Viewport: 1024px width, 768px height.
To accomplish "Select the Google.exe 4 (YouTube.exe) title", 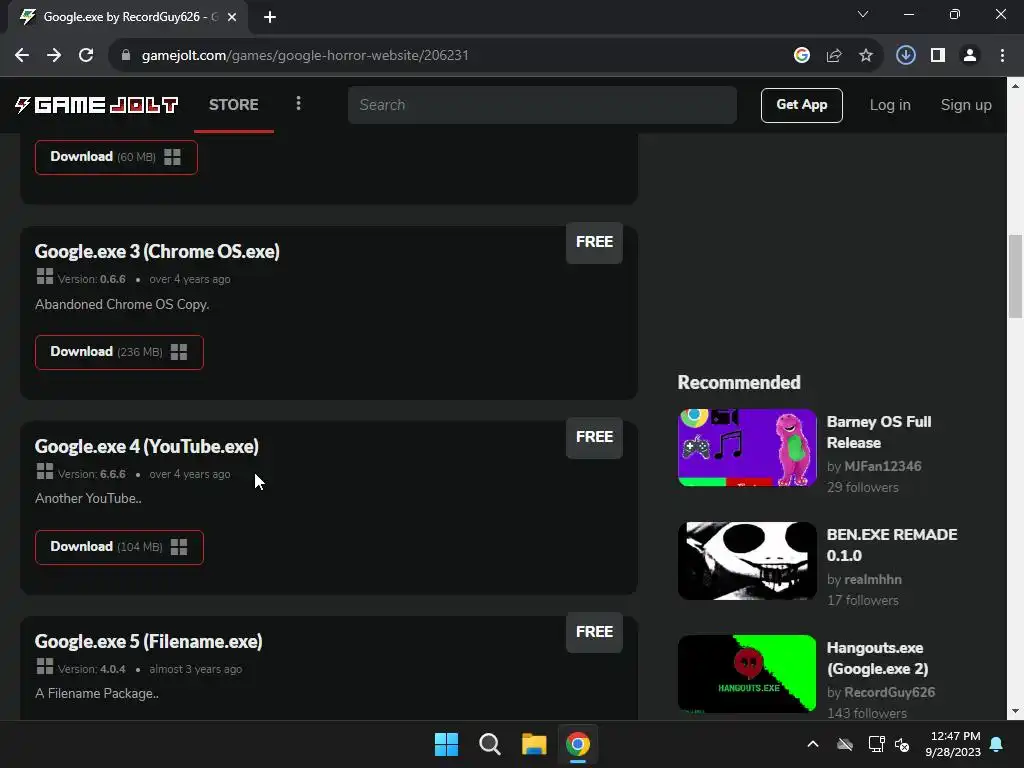I will pyautogui.click(x=147, y=447).
